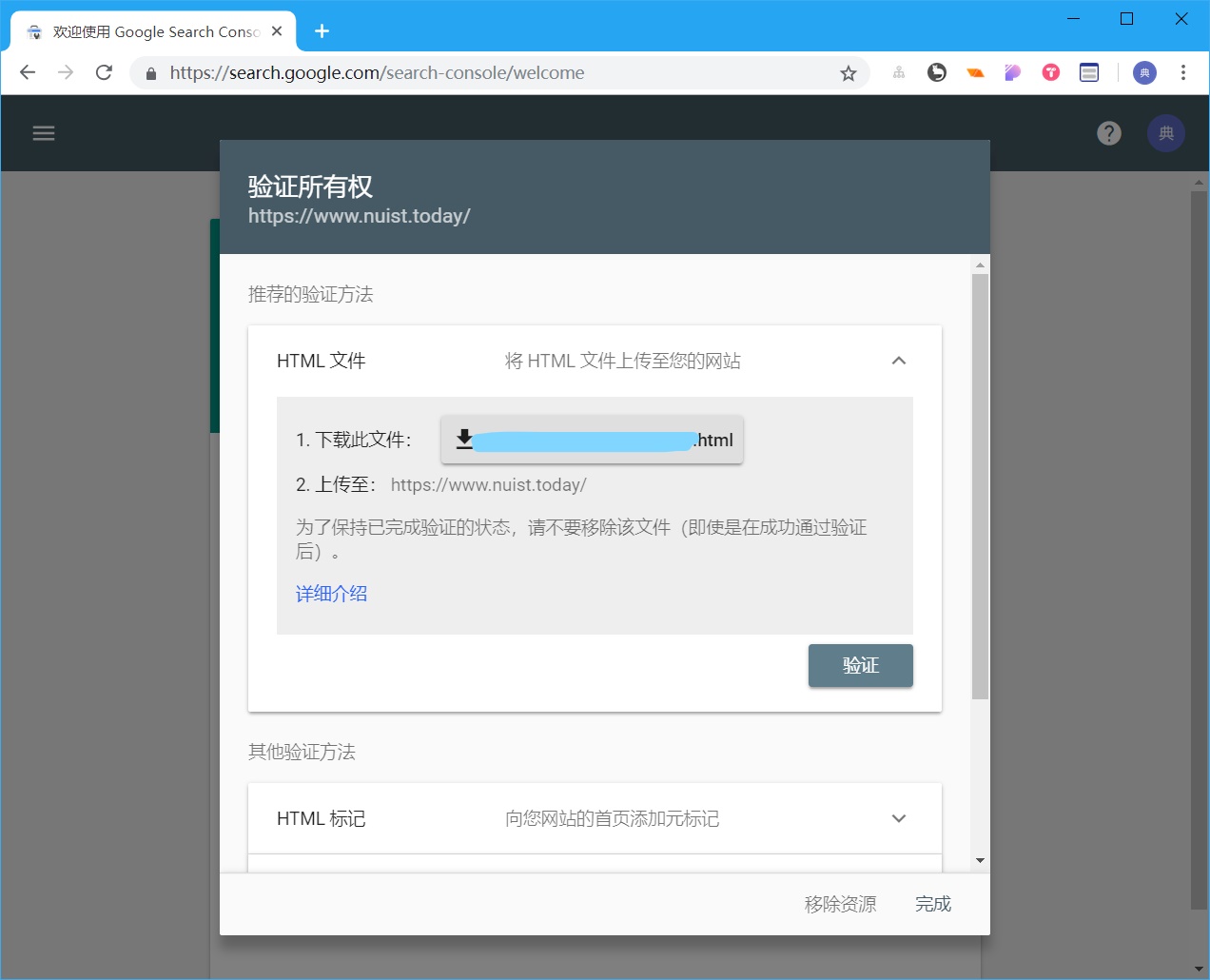The width and height of the screenshot is (1210, 980).
Task: Open the hamburger navigation menu
Action: point(44,133)
